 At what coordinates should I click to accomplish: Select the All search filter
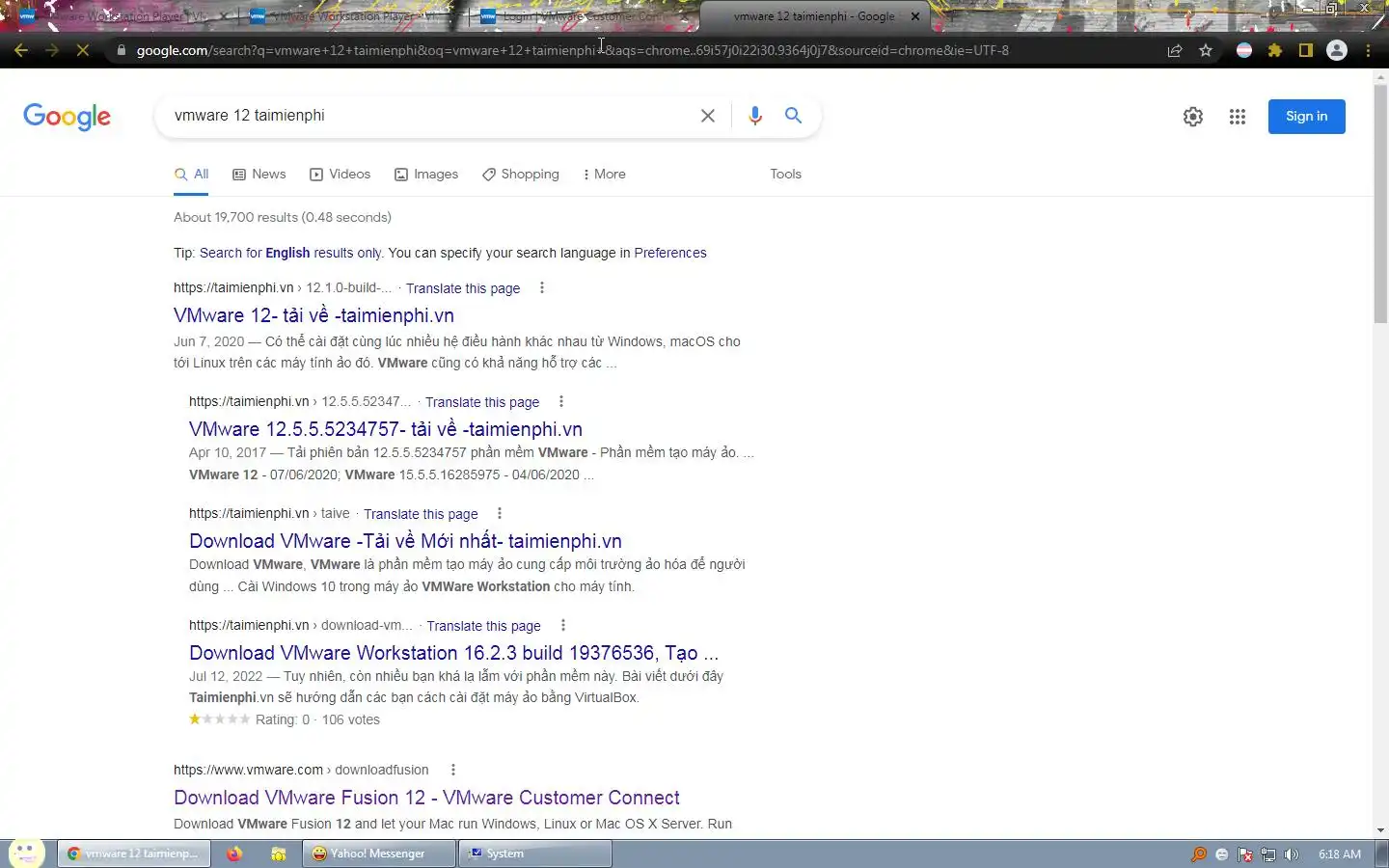coord(191,175)
